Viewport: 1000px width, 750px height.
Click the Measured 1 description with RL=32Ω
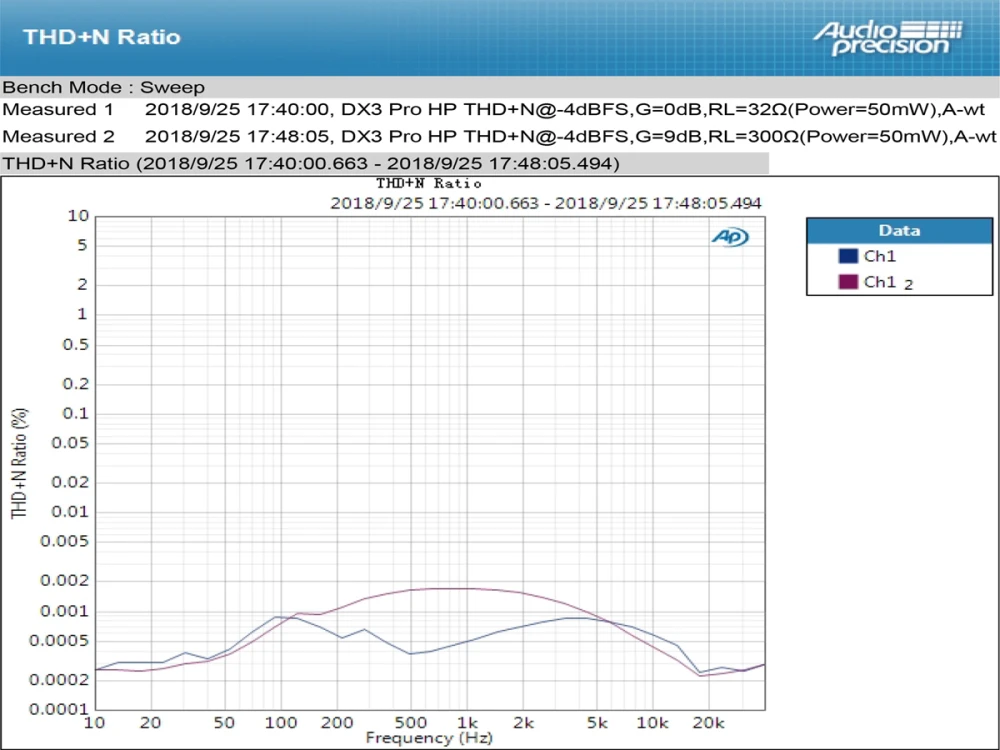564,110
